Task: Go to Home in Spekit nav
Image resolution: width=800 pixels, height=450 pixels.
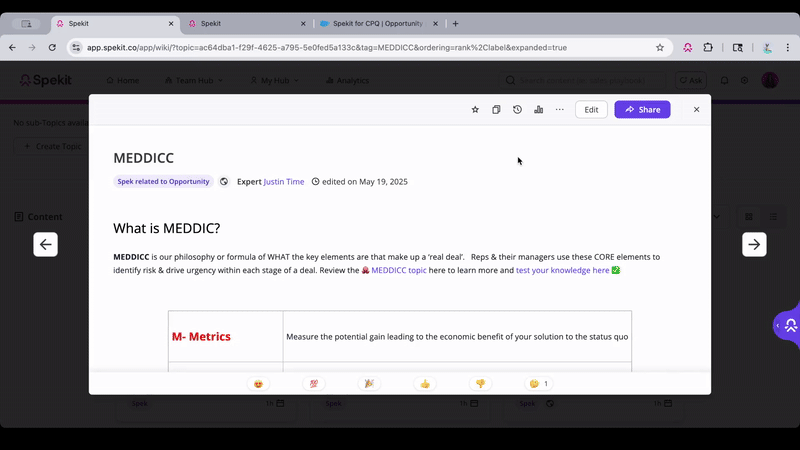Action: [122, 81]
